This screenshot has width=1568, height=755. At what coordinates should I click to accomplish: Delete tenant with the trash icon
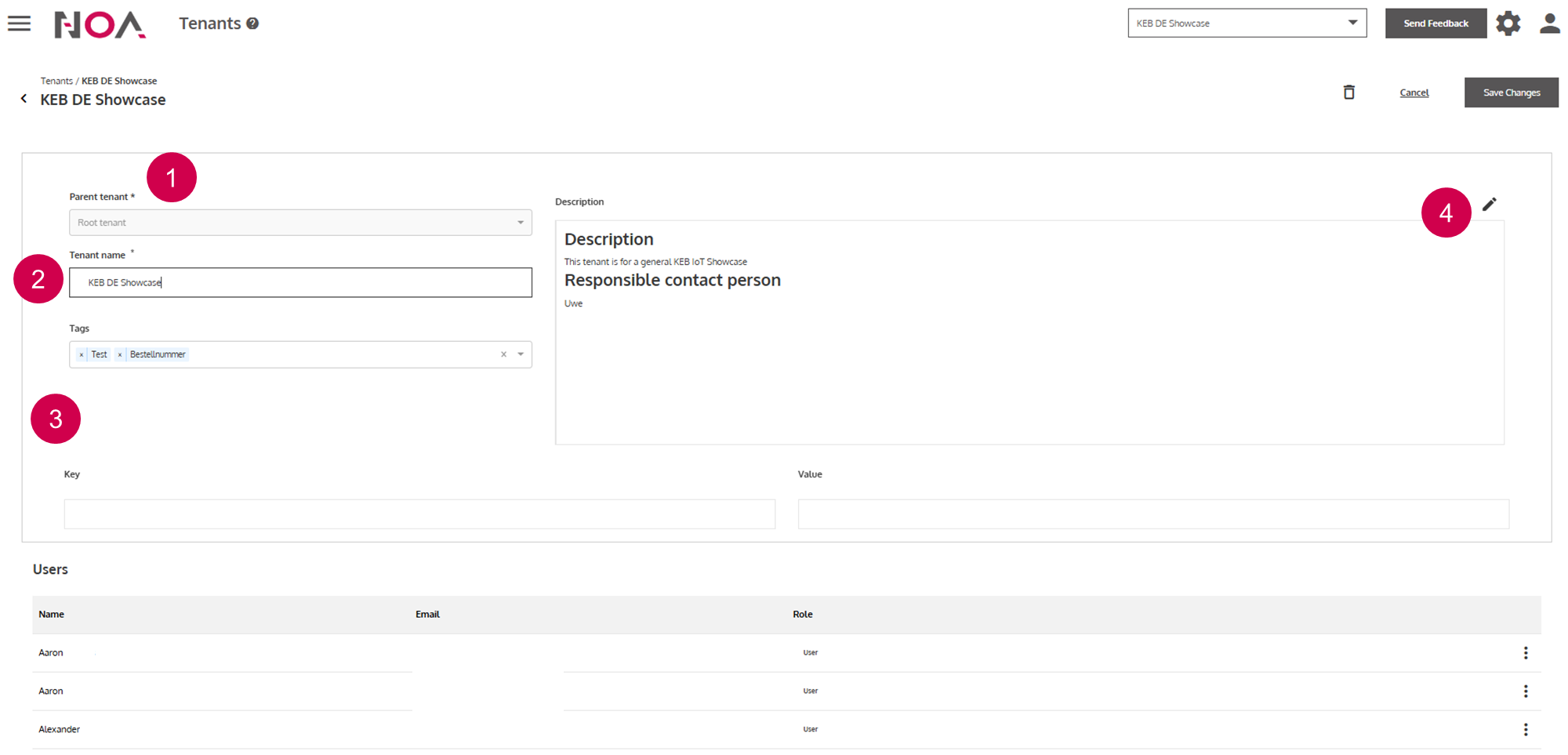tap(1348, 93)
